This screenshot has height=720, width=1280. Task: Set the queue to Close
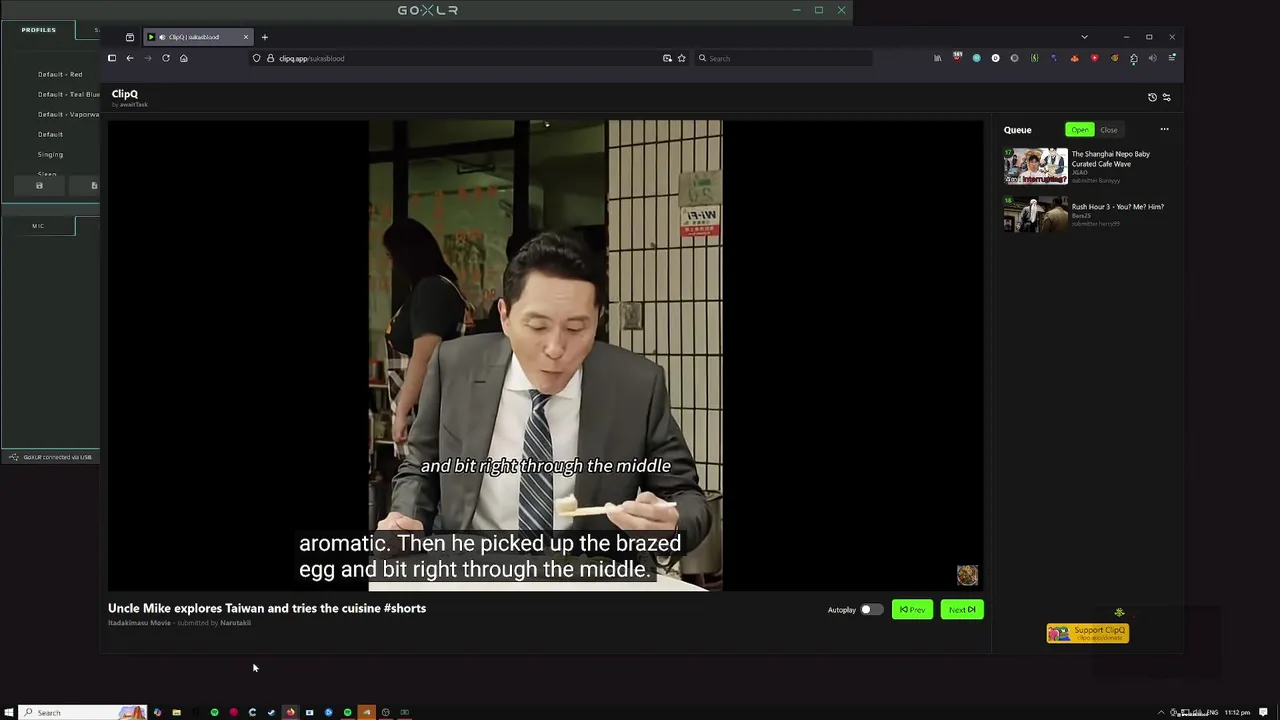point(1109,130)
